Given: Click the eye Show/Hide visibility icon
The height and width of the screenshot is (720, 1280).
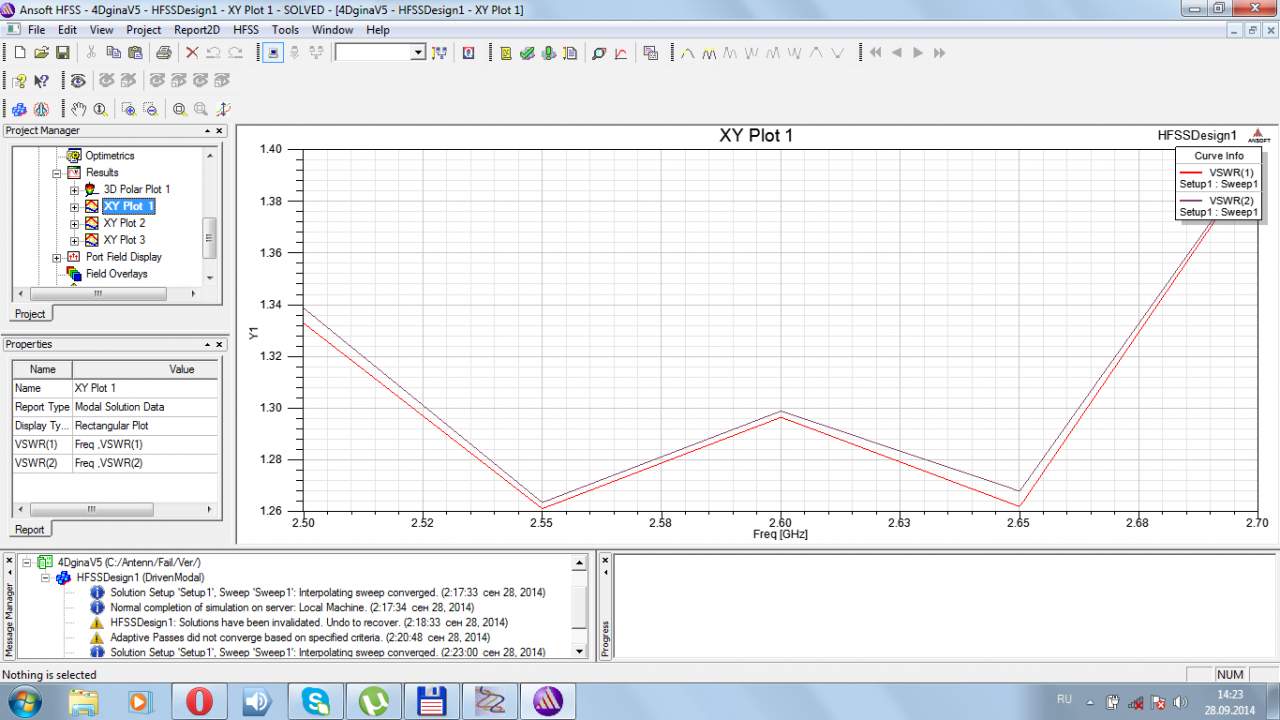Looking at the screenshot, I should tap(77, 81).
